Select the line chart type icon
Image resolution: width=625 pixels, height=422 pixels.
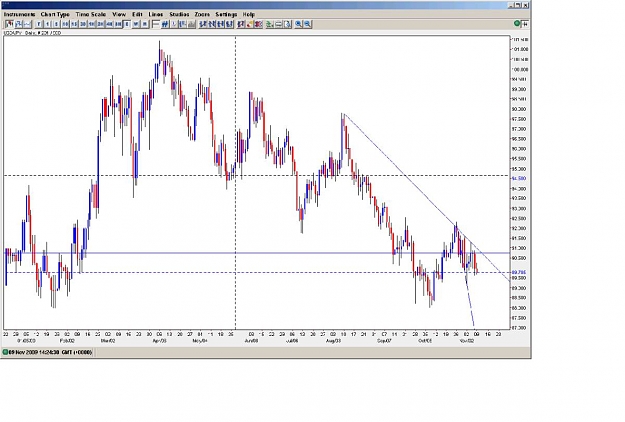[x=27, y=24]
